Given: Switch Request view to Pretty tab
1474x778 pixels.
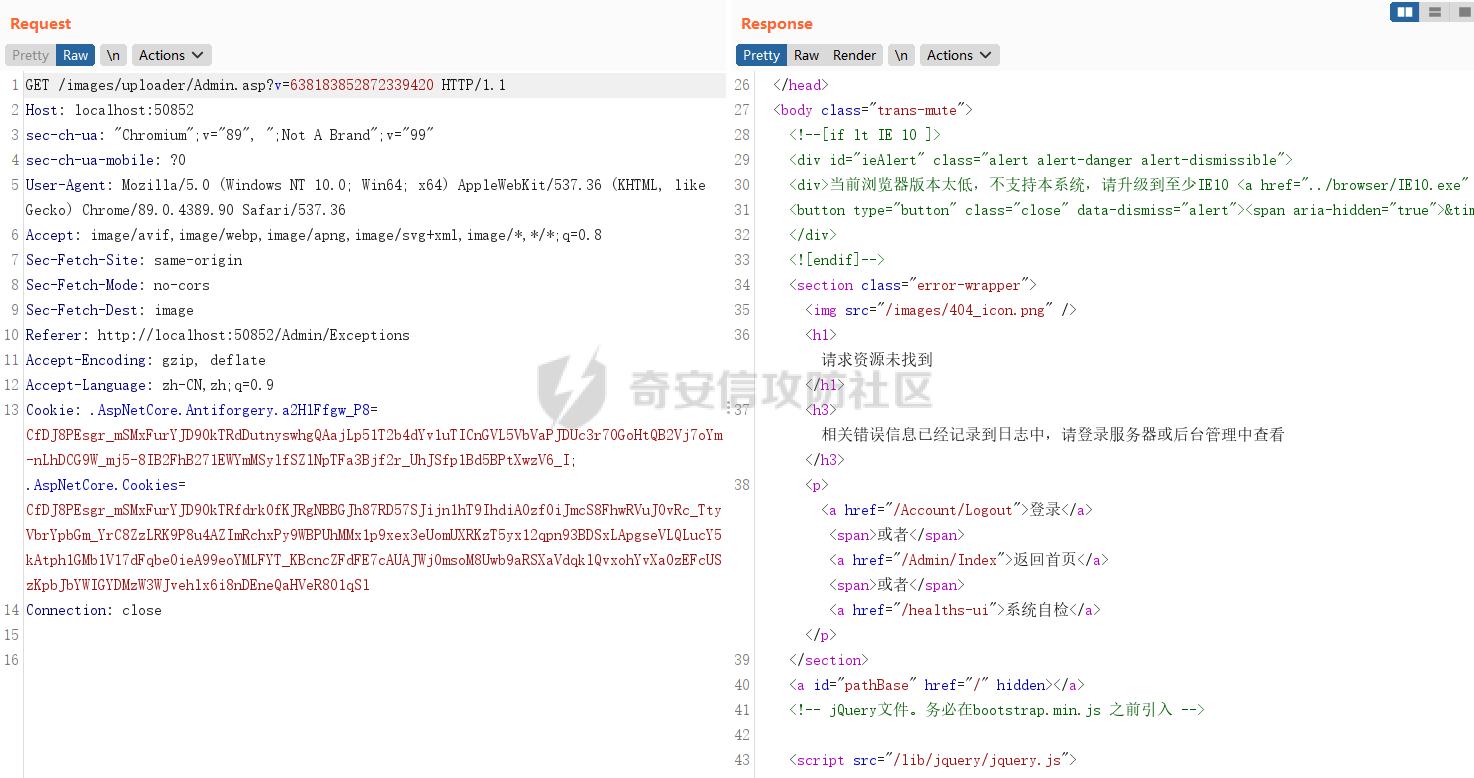Looking at the screenshot, I should pyautogui.click(x=30, y=55).
